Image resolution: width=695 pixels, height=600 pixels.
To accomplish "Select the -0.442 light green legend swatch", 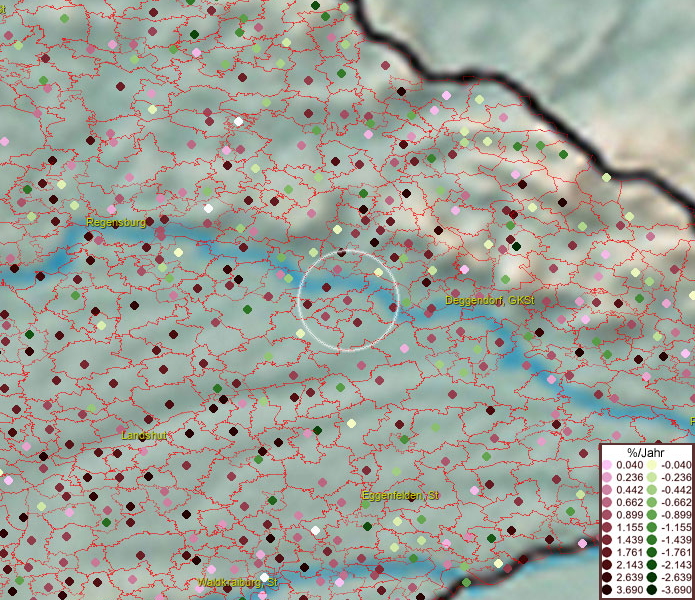I will pyautogui.click(x=651, y=490).
